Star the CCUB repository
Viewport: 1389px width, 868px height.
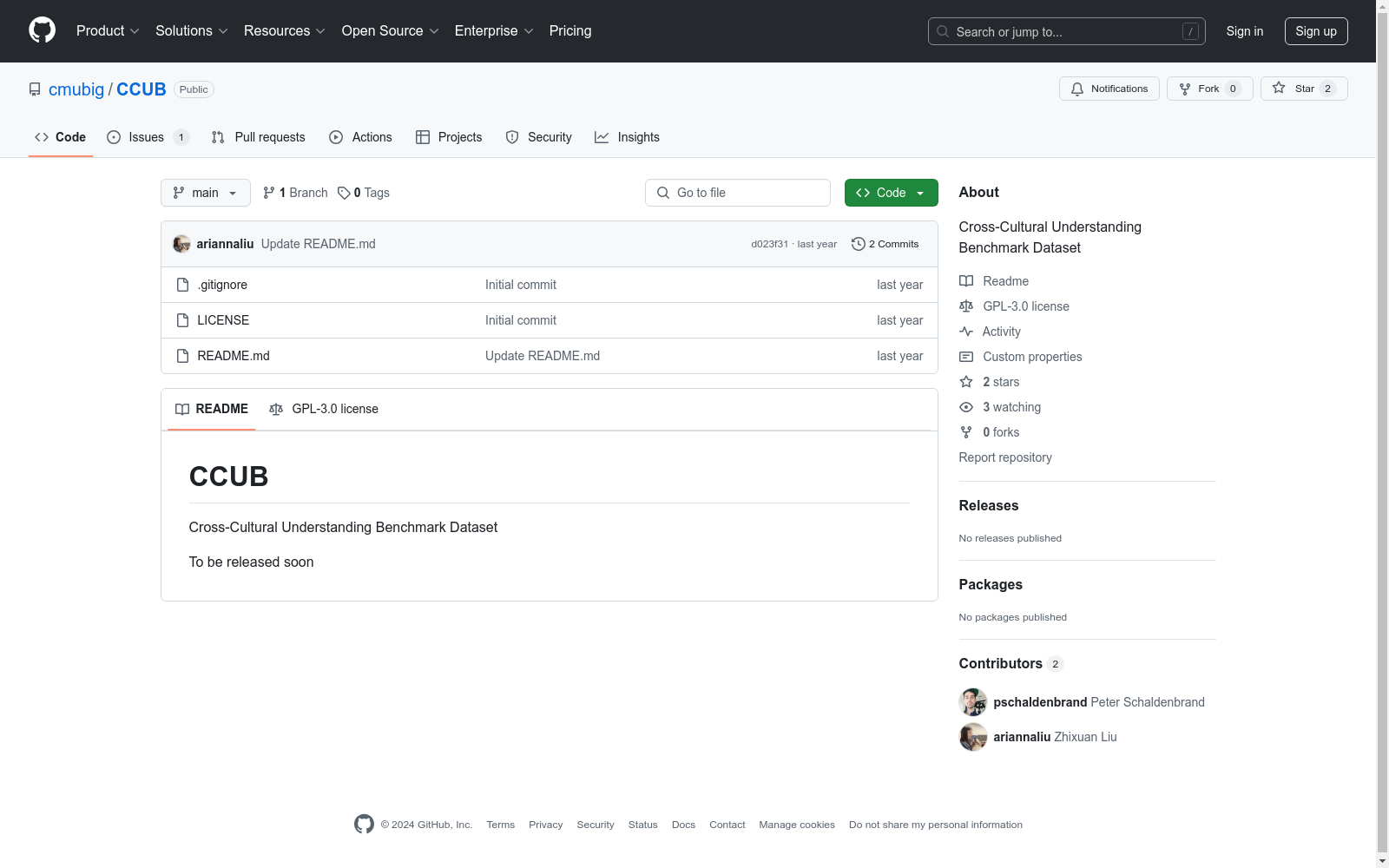coord(1304,89)
